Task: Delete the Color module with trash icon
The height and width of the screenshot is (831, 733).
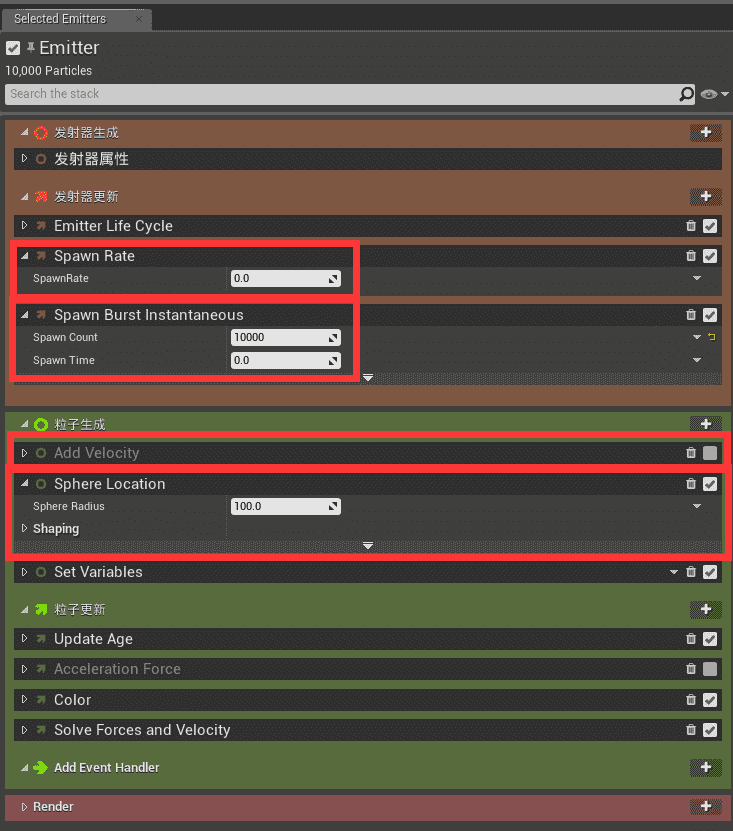Action: pos(691,700)
